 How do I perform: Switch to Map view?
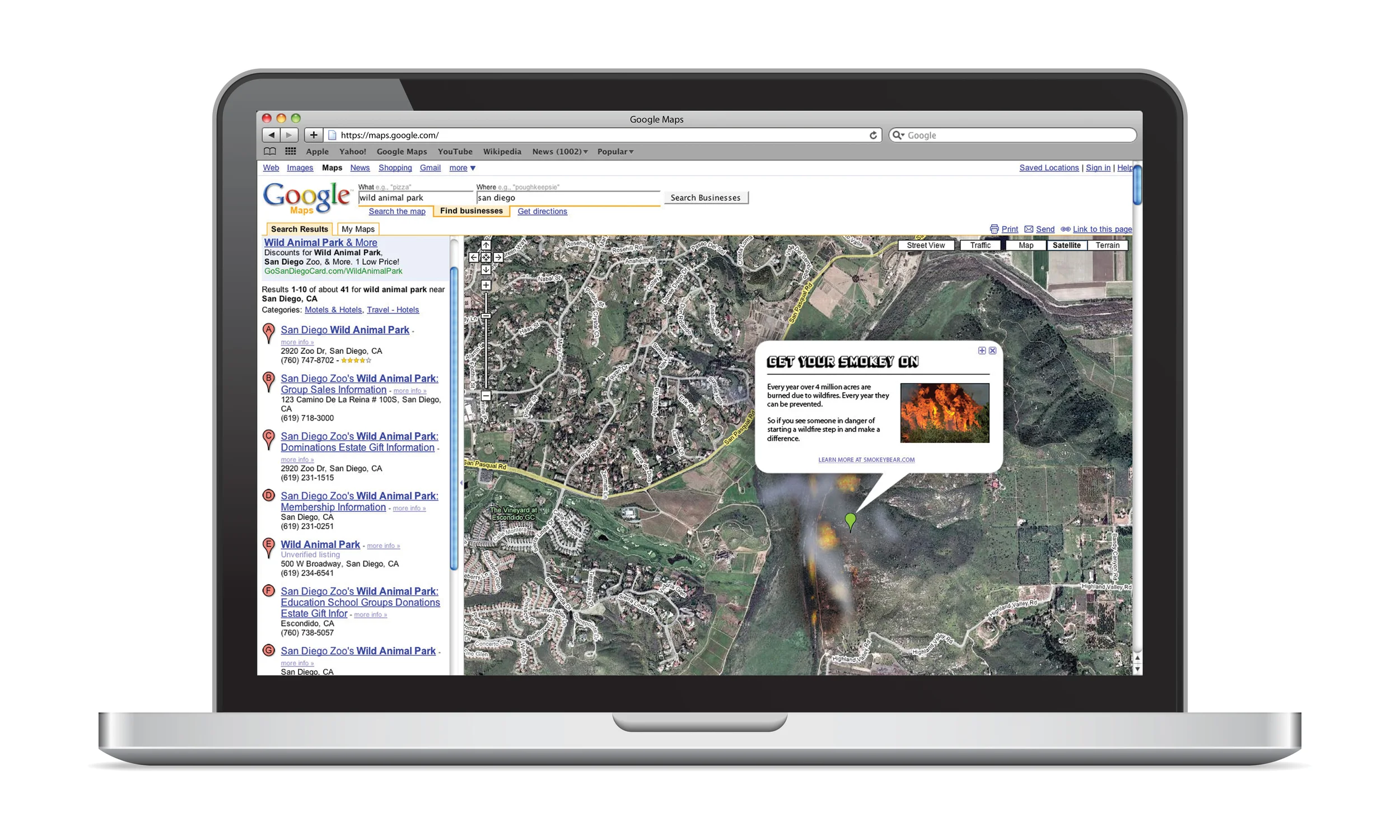click(1025, 245)
